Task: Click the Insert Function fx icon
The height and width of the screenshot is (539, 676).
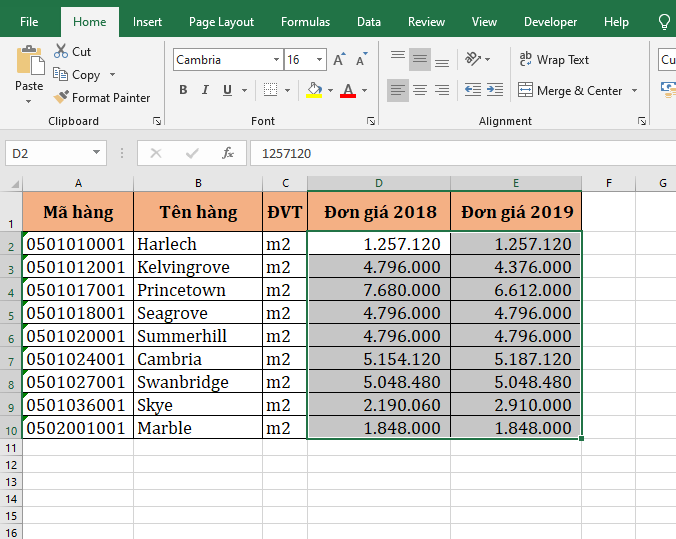Action: tap(228, 153)
